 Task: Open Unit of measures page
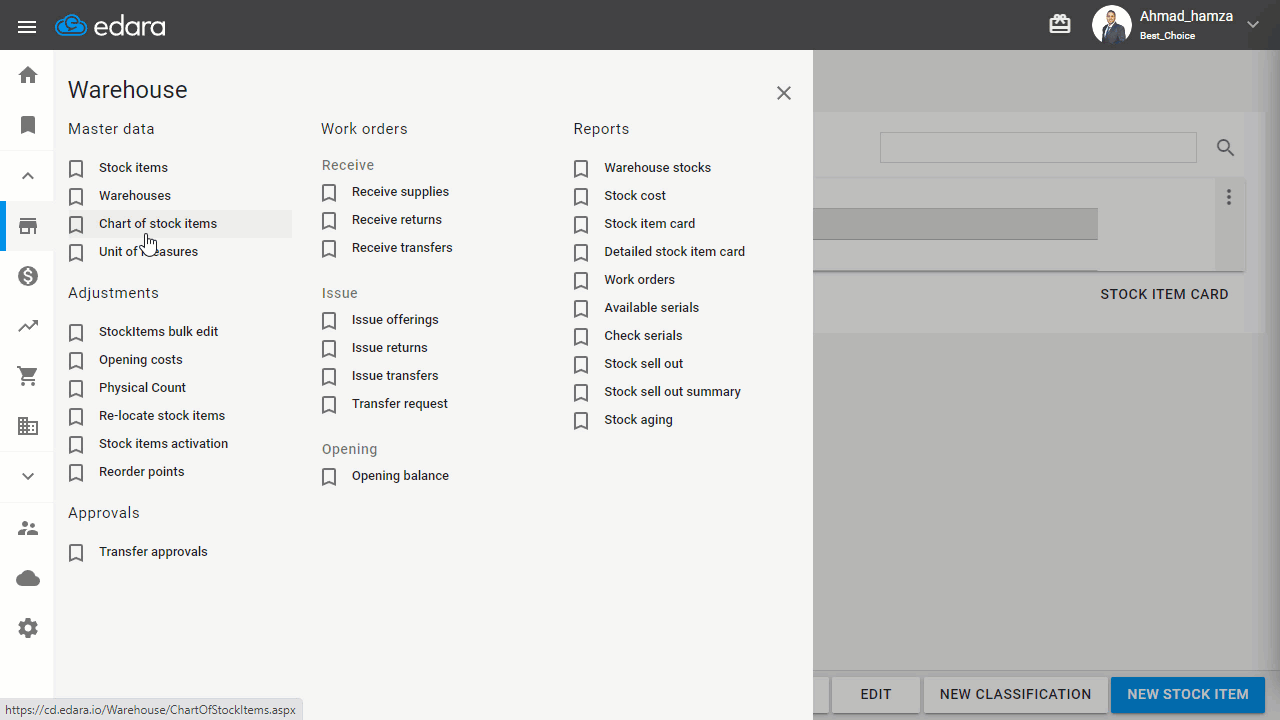point(148,252)
